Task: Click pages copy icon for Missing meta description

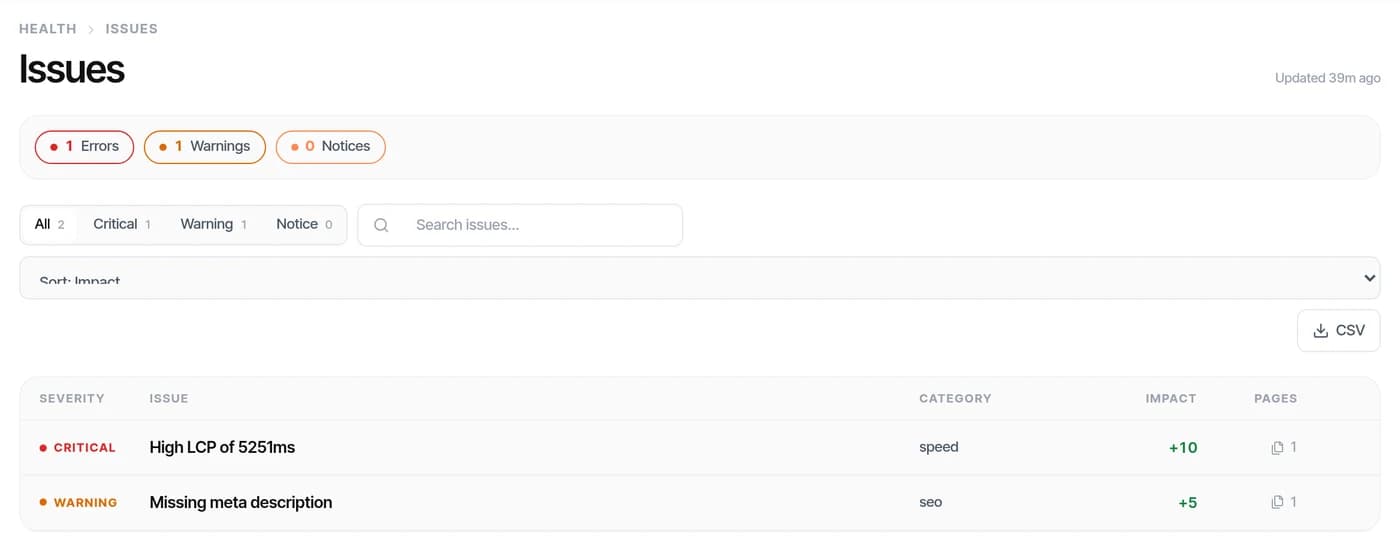Action: tap(1277, 502)
